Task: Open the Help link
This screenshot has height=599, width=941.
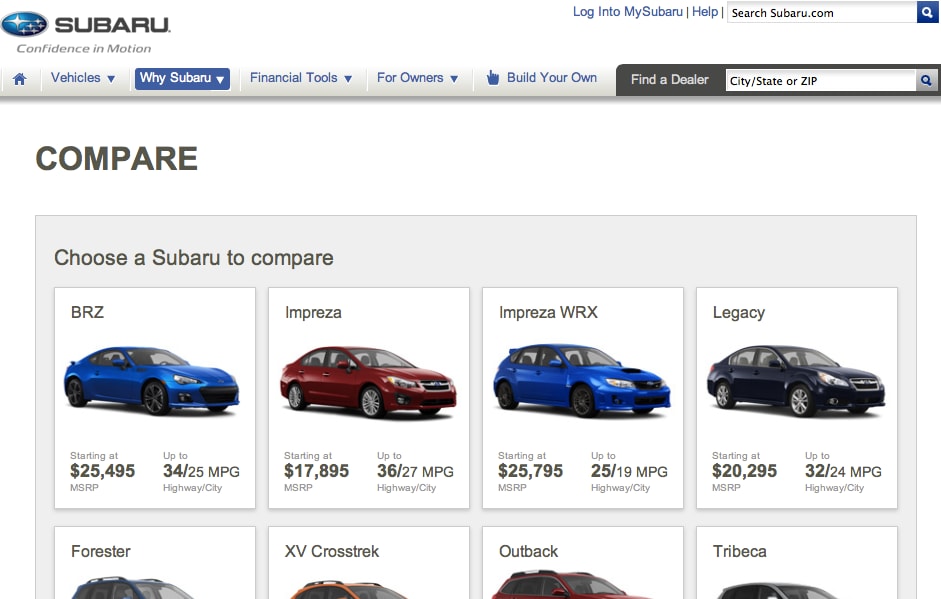Action: tap(705, 12)
